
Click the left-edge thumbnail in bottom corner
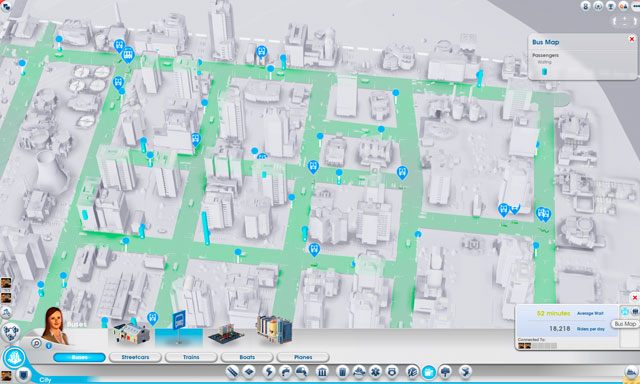click(6, 375)
